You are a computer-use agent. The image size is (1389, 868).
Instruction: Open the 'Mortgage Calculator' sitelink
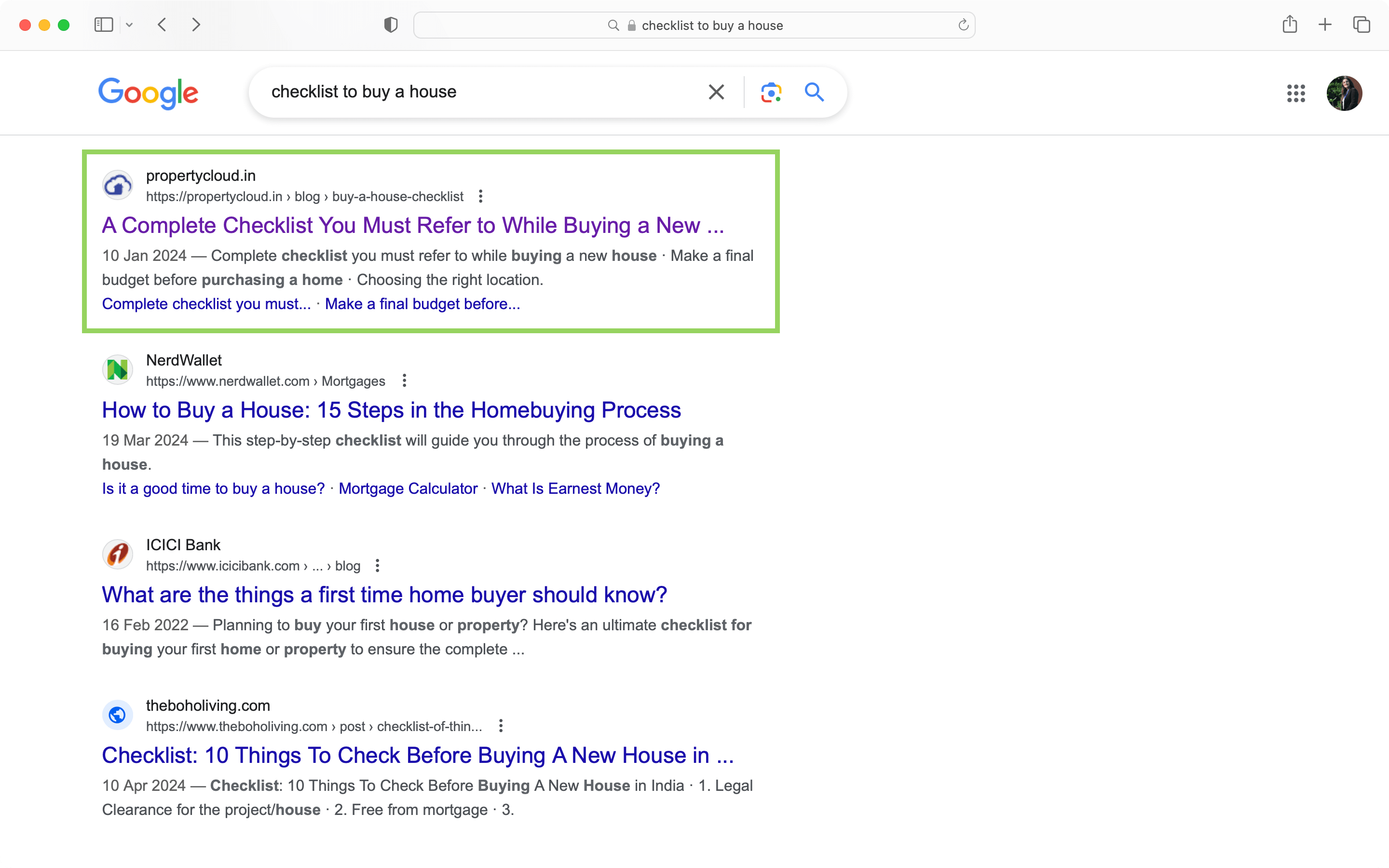408,488
